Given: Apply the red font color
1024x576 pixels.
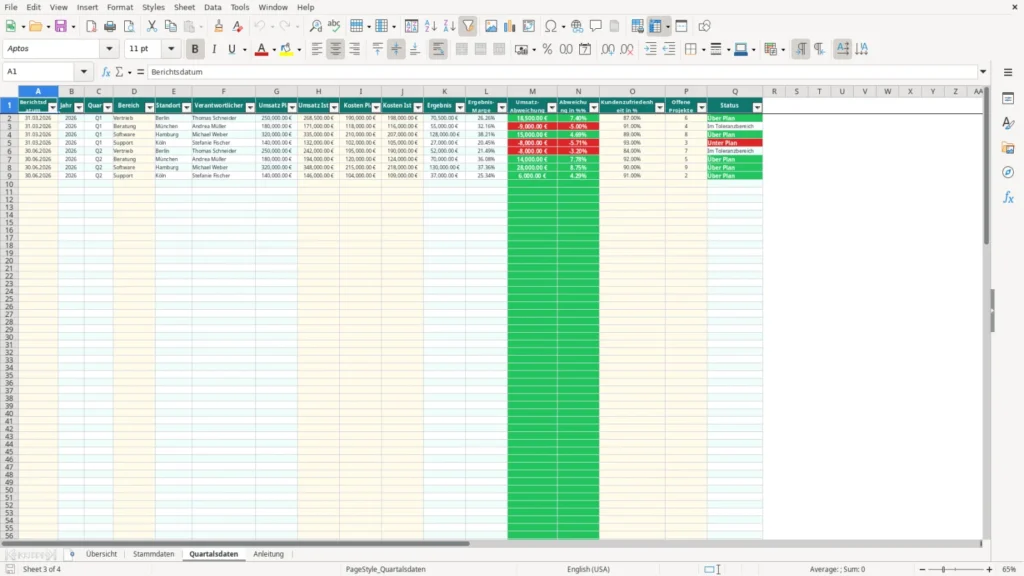Looking at the screenshot, I should [261, 49].
